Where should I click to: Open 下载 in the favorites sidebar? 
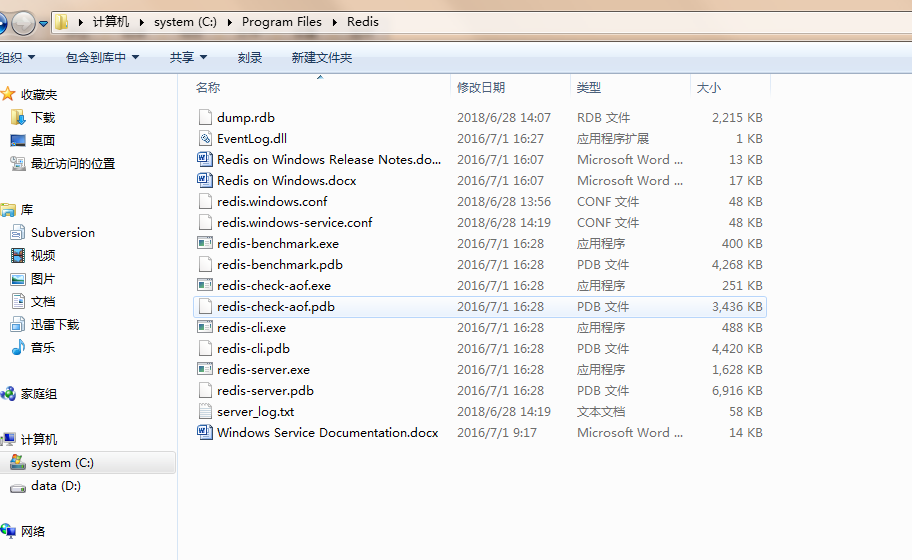click(x=43, y=118)
